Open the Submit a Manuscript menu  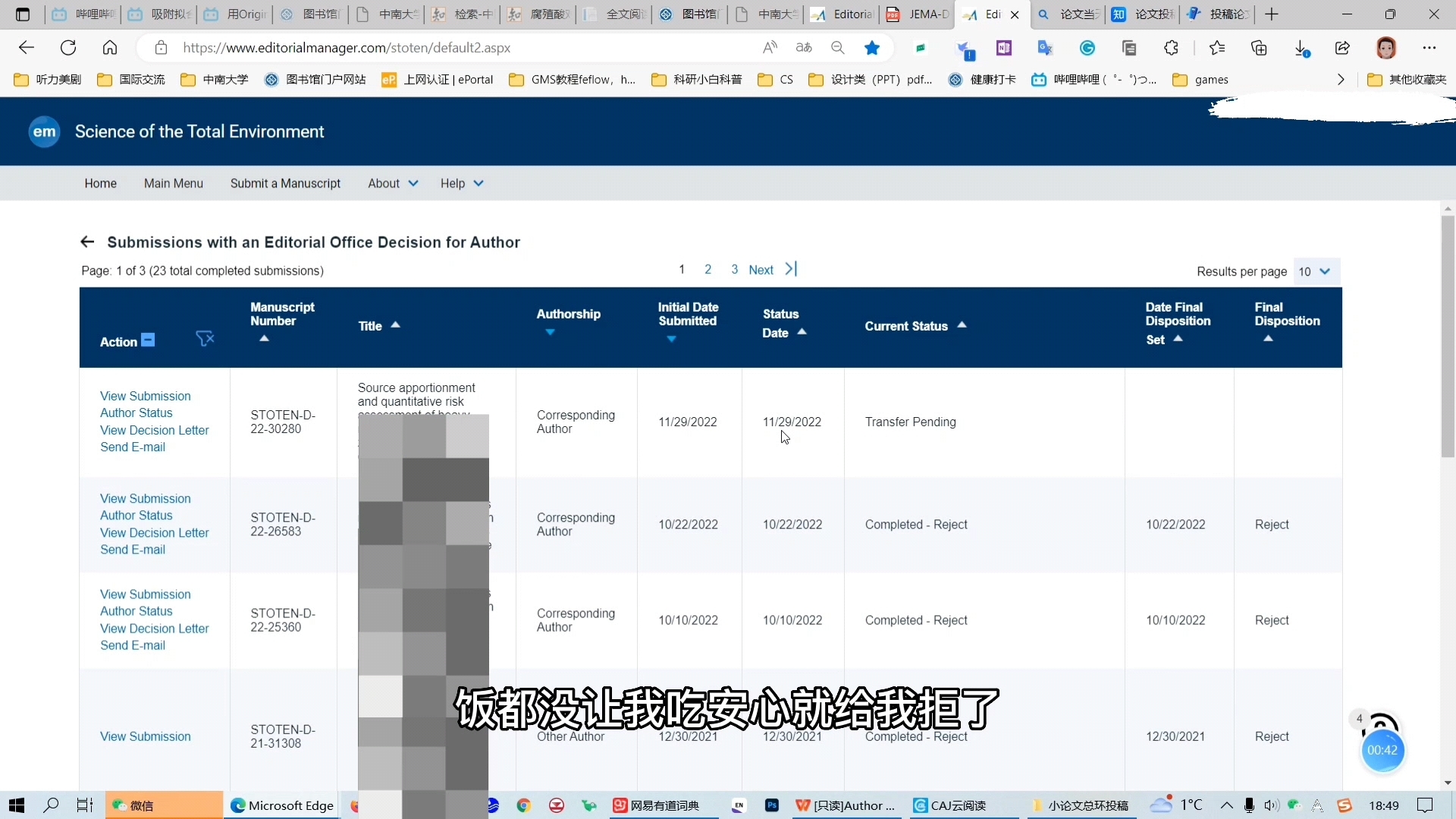click(286, 184)
